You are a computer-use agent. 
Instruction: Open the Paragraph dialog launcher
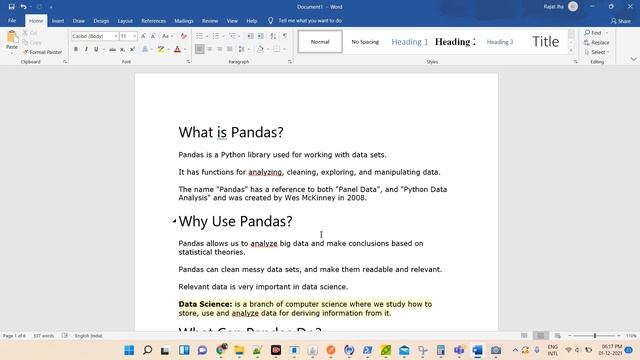point(290,62)
